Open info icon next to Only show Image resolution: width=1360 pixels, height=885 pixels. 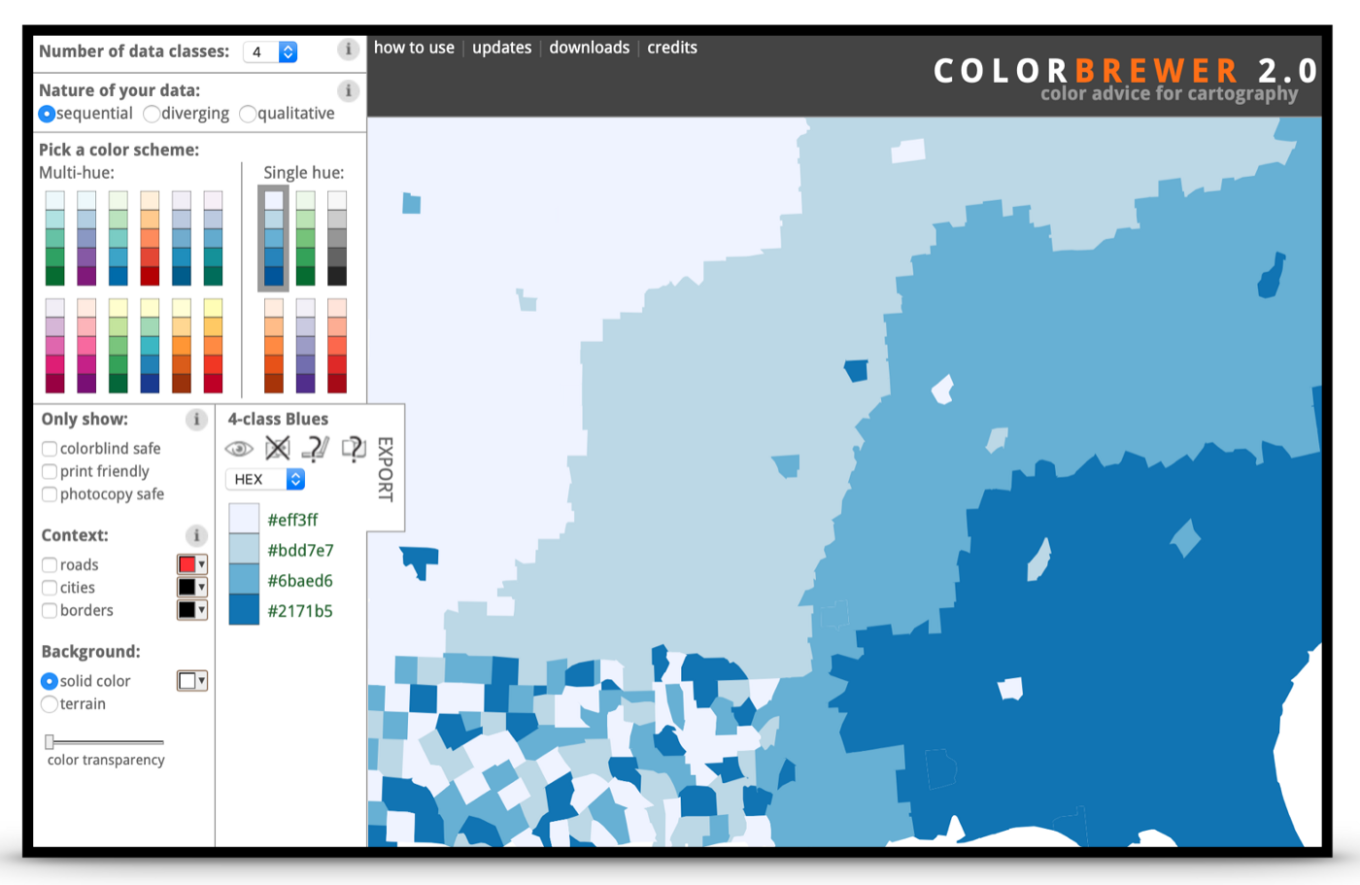pyautogui.click(x=196, y=420)
